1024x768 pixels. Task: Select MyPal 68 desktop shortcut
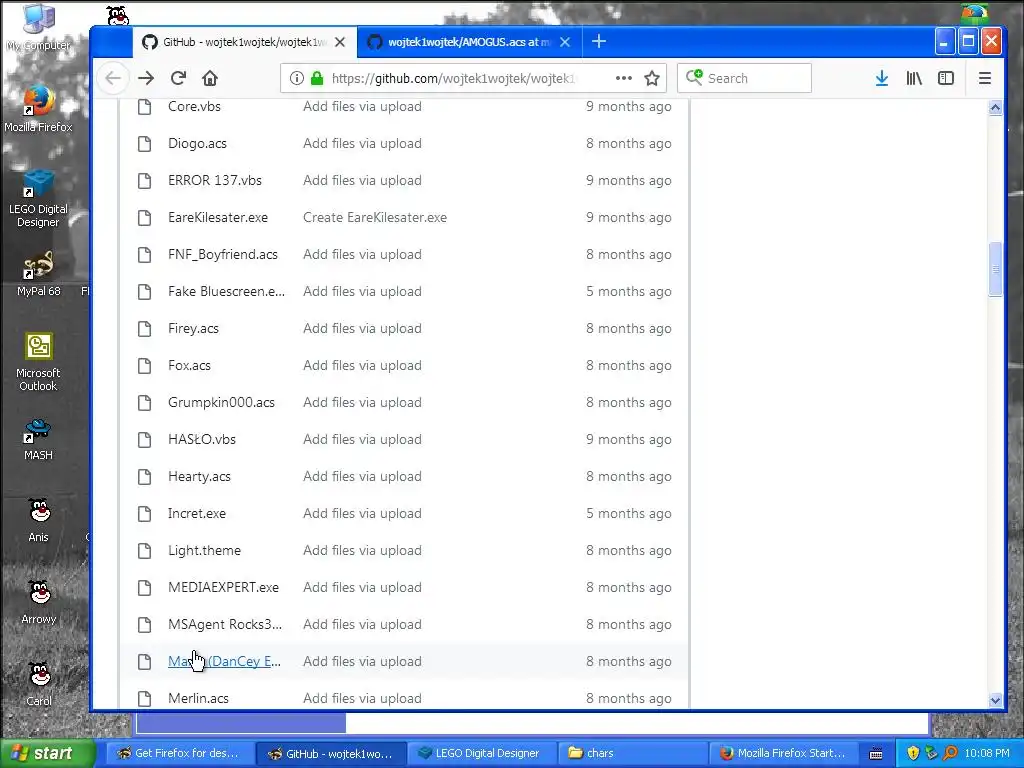[x=38, y=274]
